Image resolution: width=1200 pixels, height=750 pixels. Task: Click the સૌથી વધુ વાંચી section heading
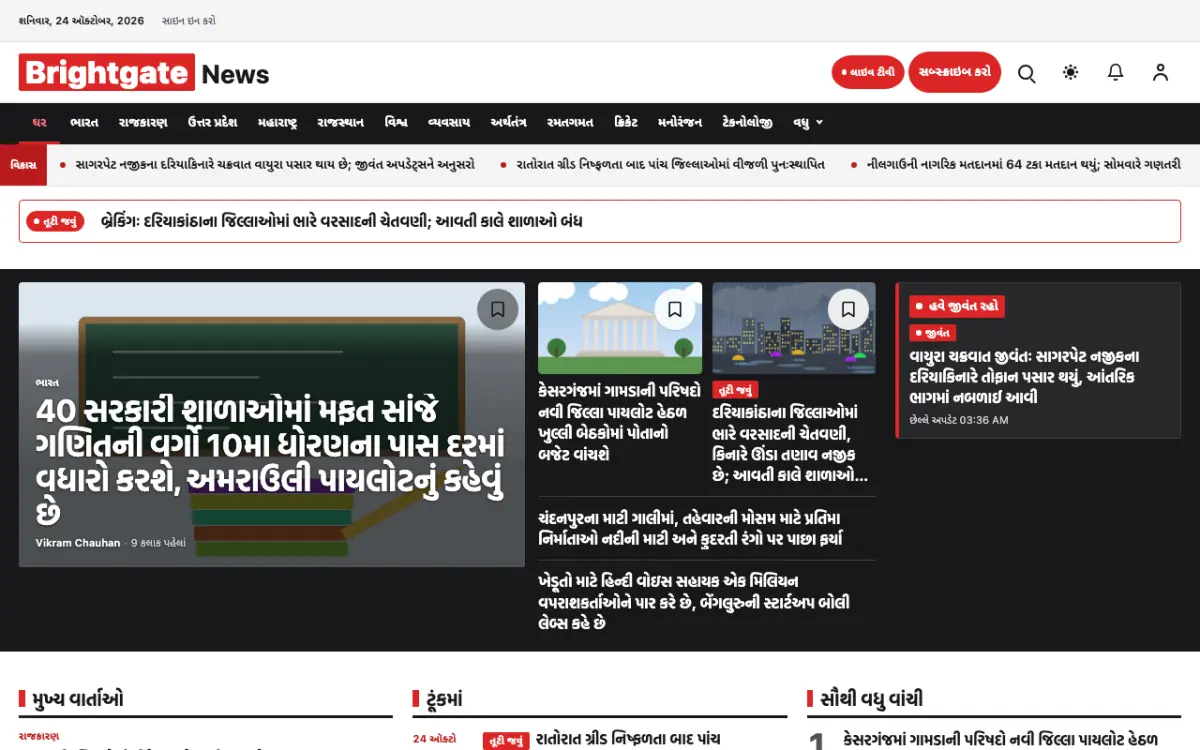pyautogui.click(x=871, y=699)
